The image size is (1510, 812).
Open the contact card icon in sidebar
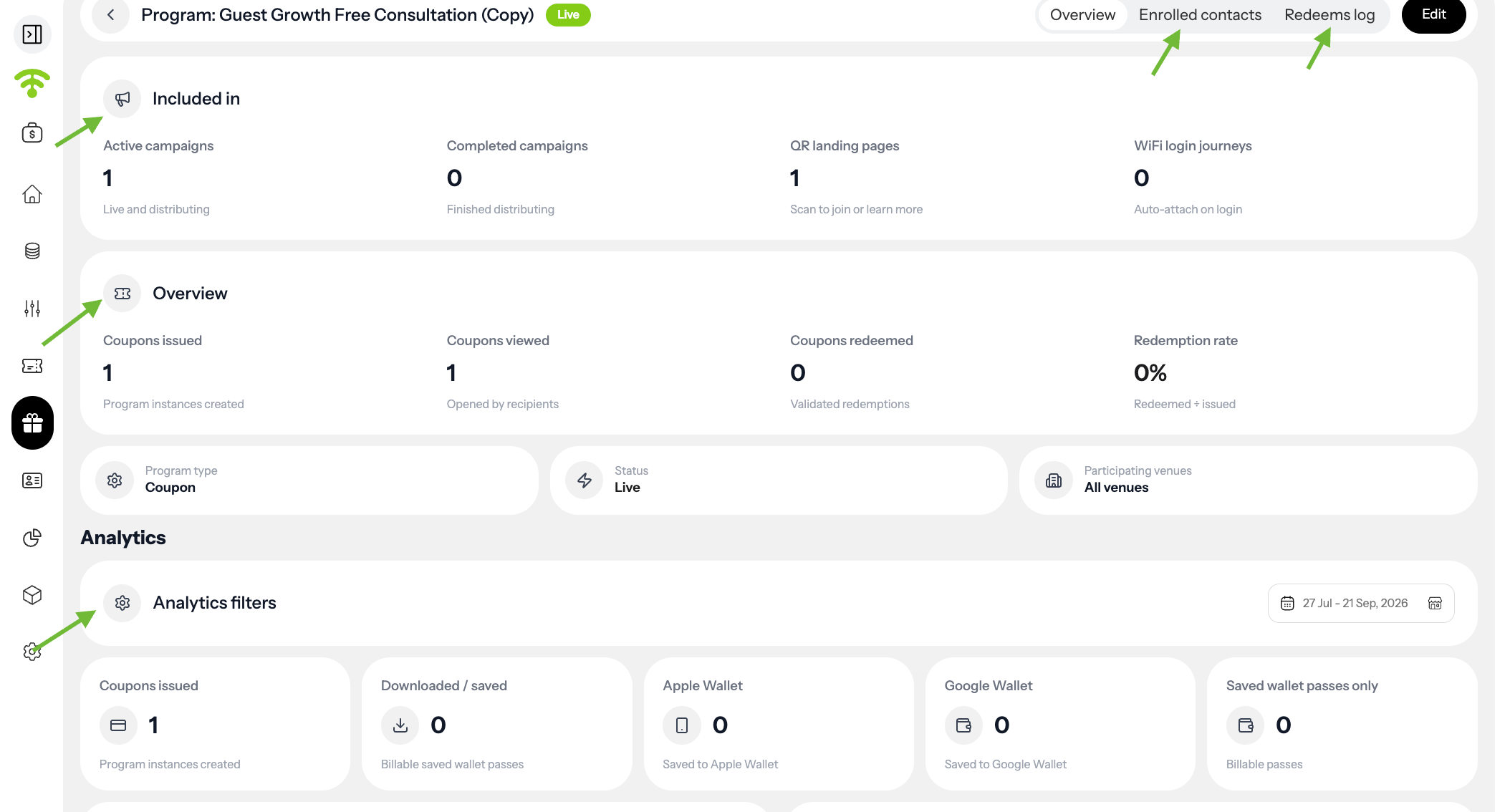tap(32, 480)
